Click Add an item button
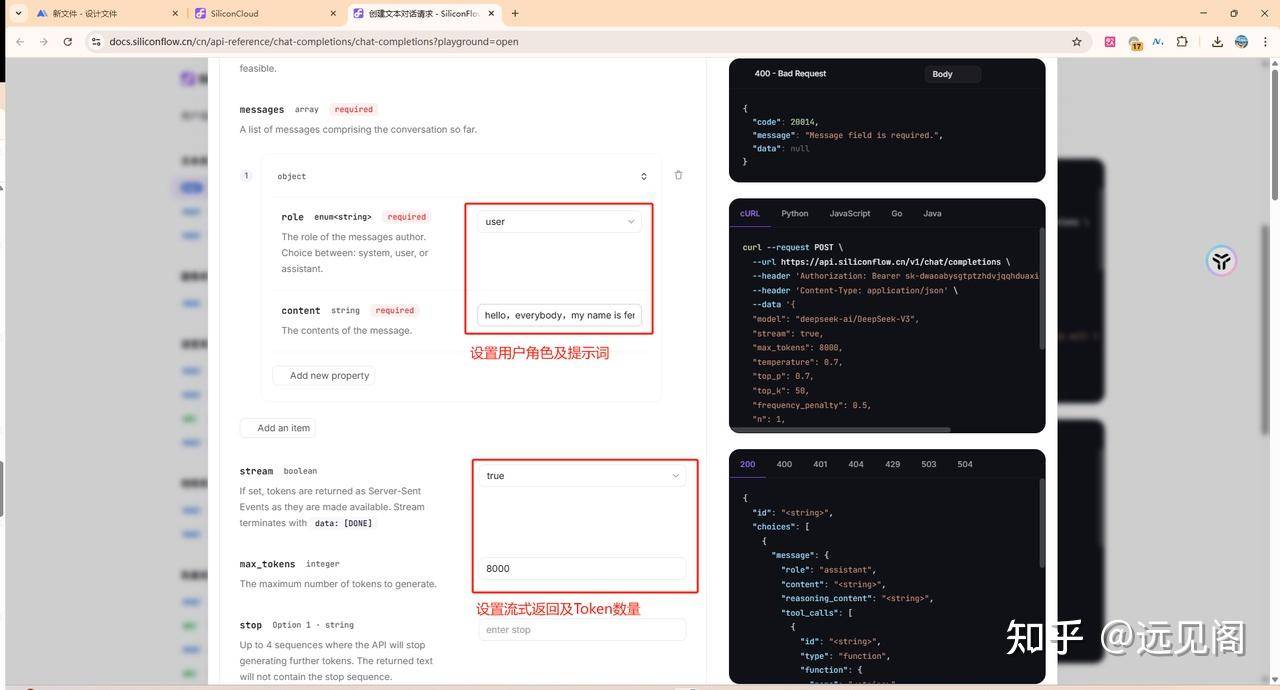1280x690 pixels. click(277, 428)
